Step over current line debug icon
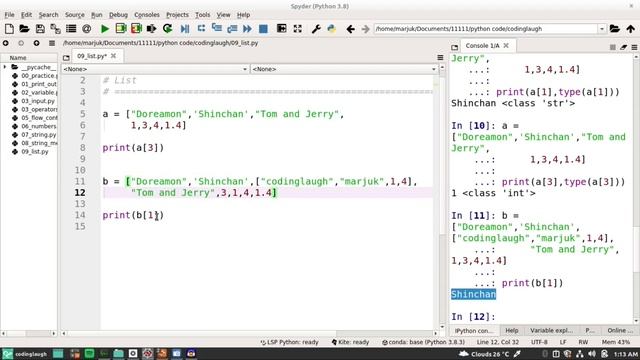Image resolution: width=640 pixels, height=360 pixels. click(x=201, y=28)
